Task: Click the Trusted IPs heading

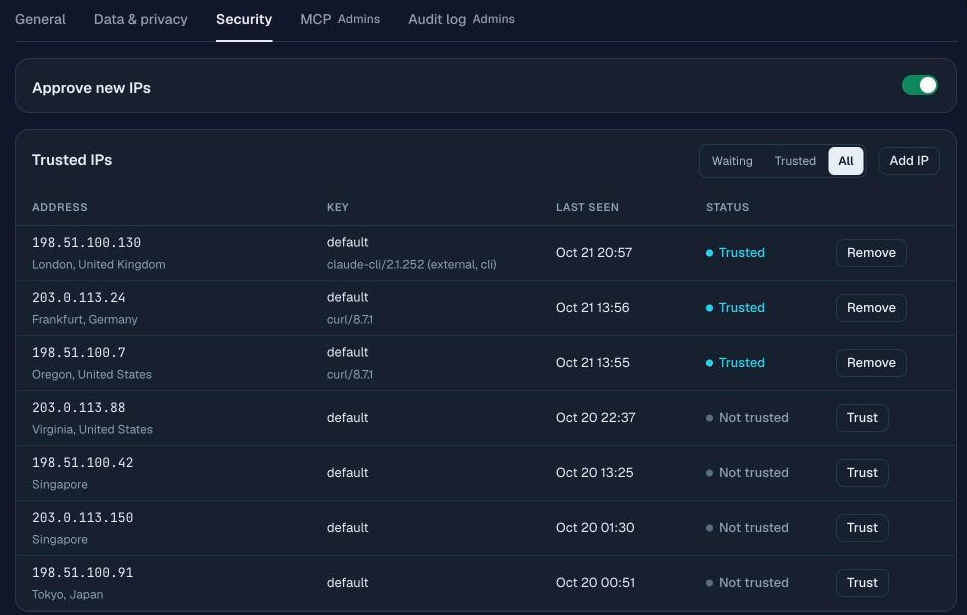Action: (72, 160)
